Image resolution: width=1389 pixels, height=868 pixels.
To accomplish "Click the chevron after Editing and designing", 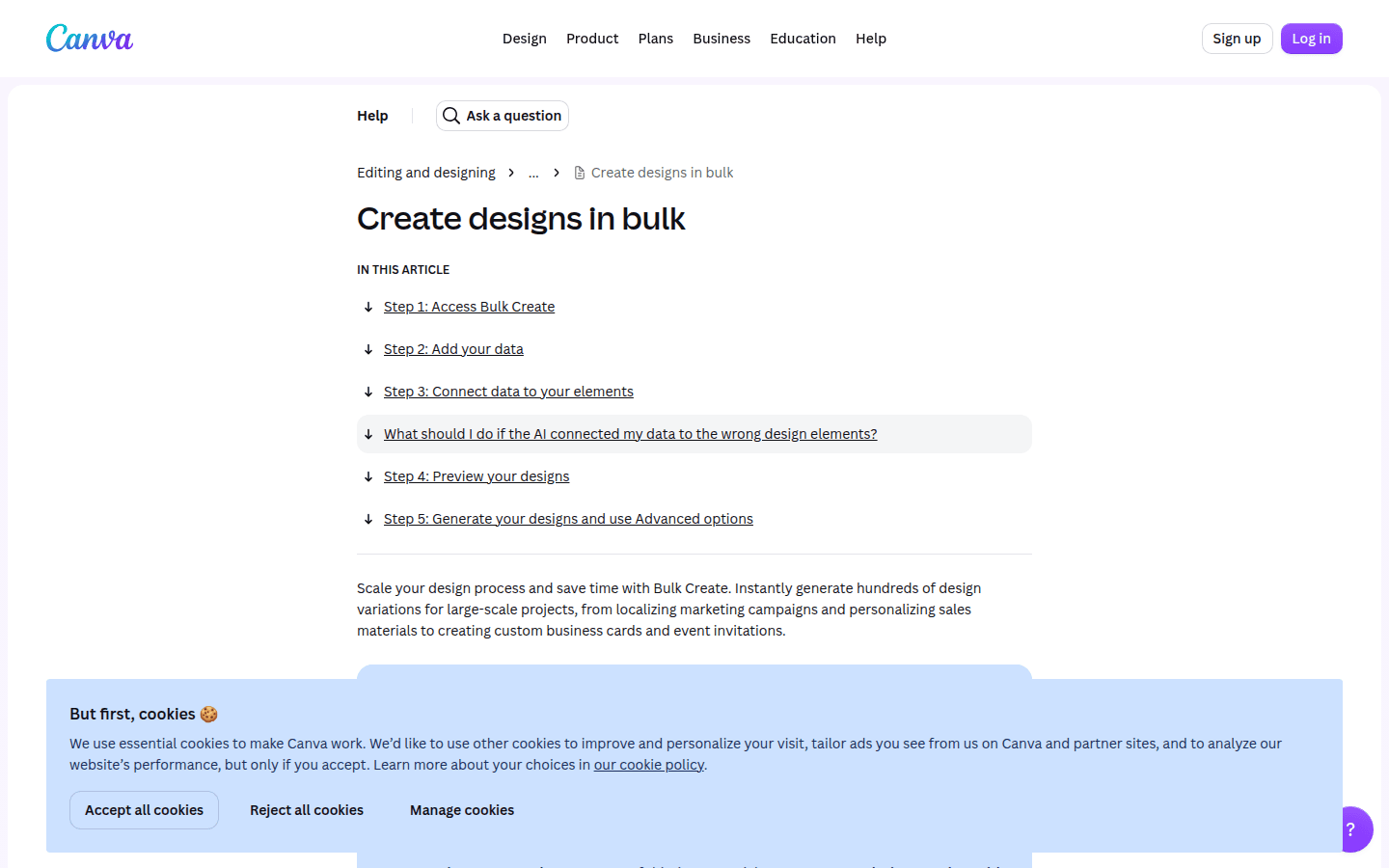I will [511, 173].
